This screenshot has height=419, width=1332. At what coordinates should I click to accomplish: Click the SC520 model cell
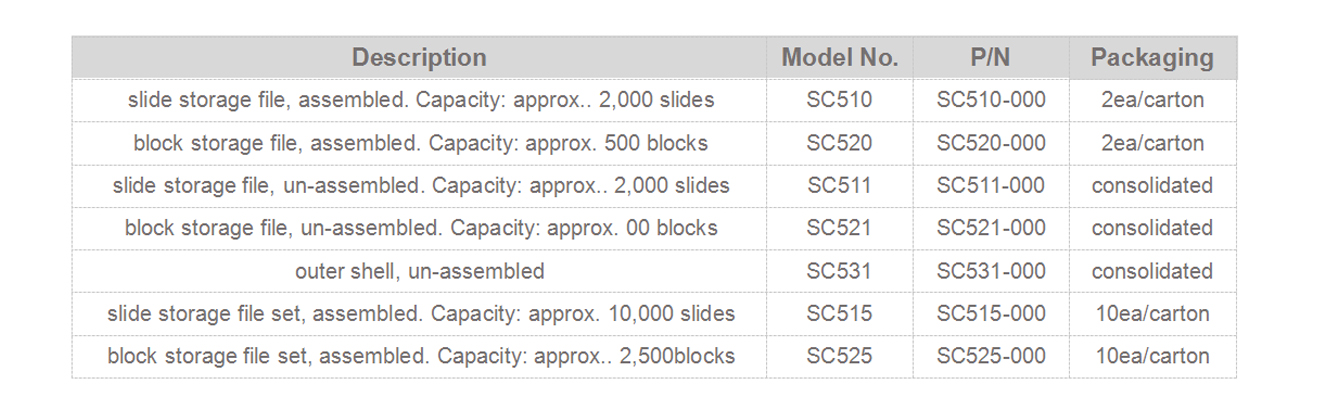tap(839, 143)
